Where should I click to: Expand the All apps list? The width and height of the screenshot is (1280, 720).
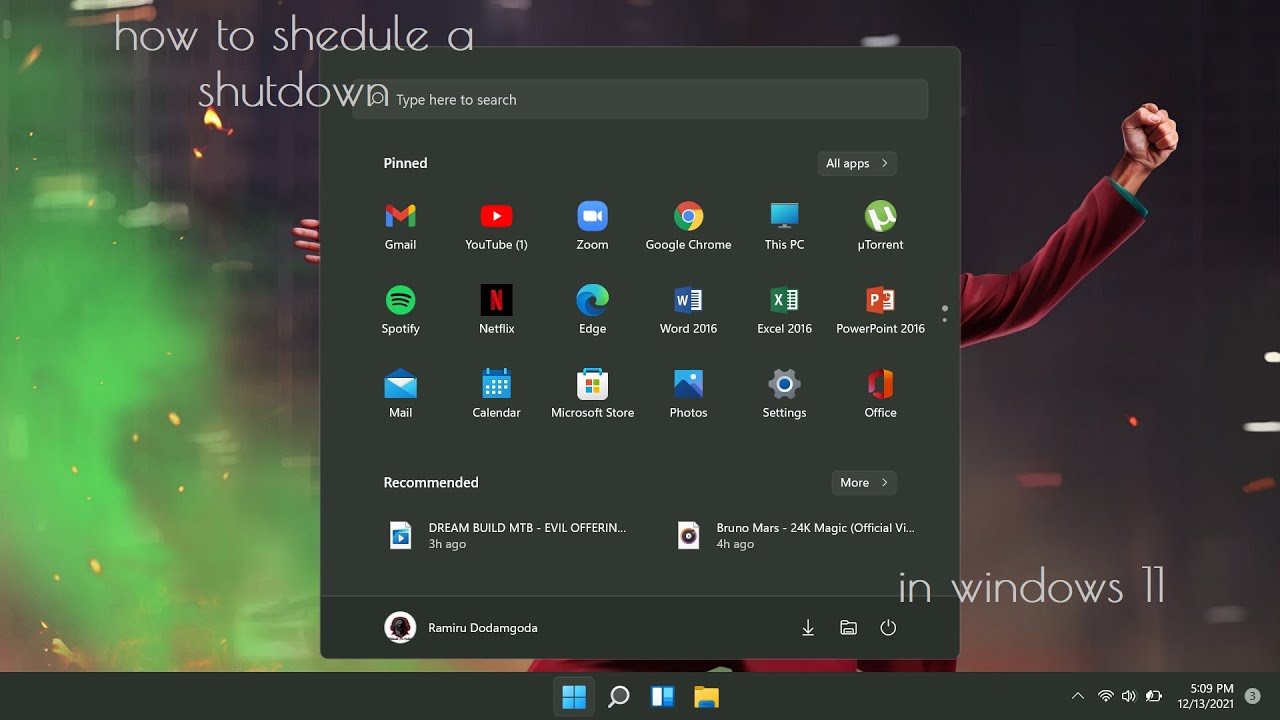(x=856, y=163)
